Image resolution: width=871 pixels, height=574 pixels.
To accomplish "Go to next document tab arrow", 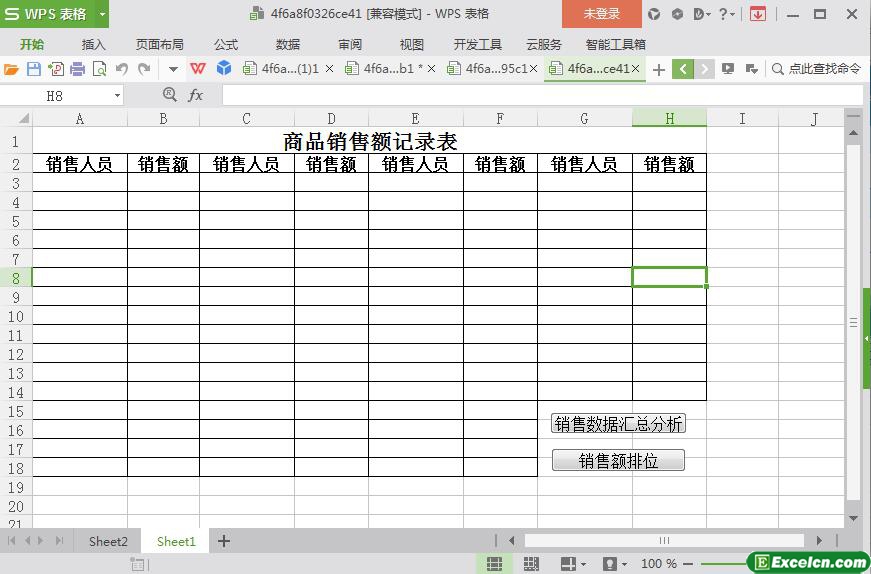I will click(x=704, y=69).
